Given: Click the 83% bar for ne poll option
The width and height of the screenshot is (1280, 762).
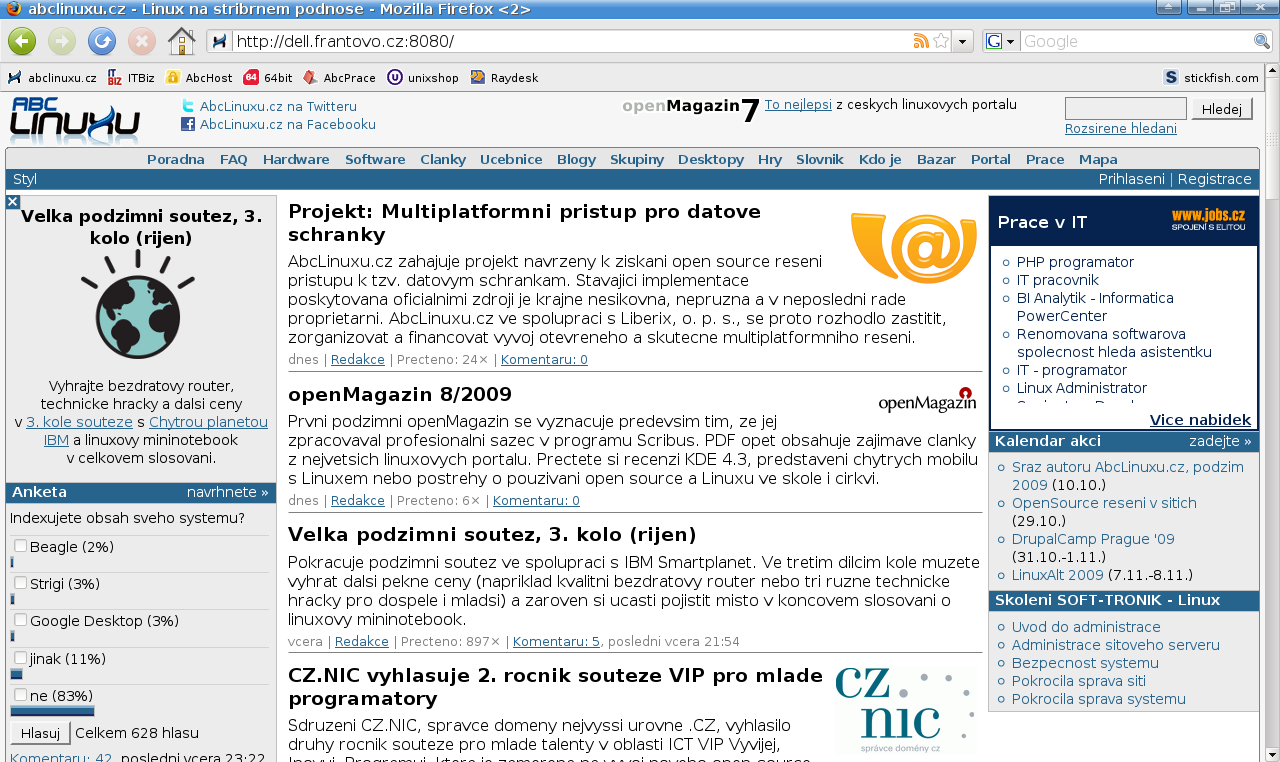Looking at the screenshot, I should tap(52, 711).
